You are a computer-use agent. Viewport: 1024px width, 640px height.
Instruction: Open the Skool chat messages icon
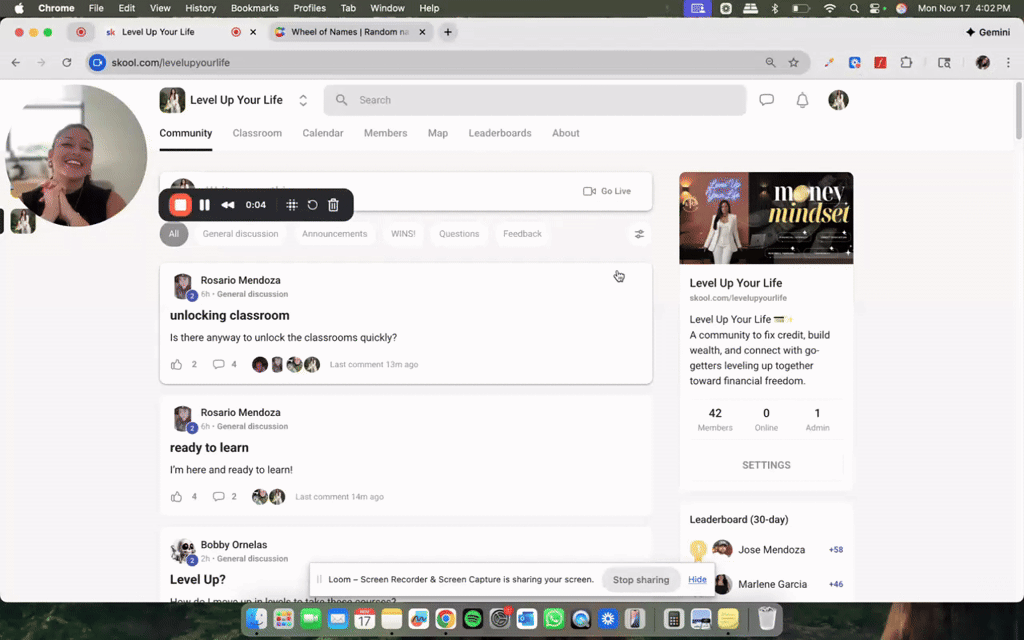click(767, 100)
